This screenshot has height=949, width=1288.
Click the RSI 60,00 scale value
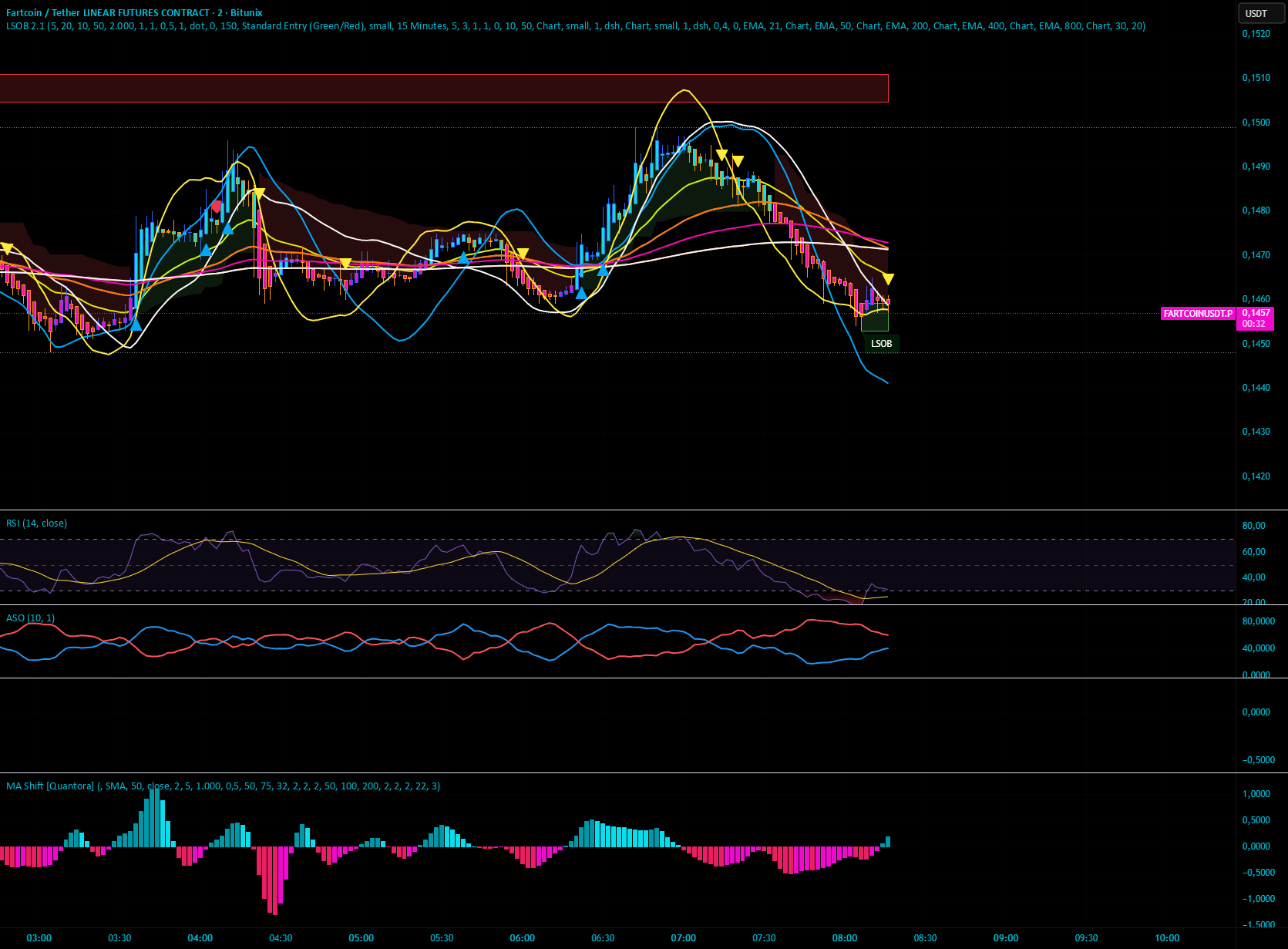(1254, 552)
